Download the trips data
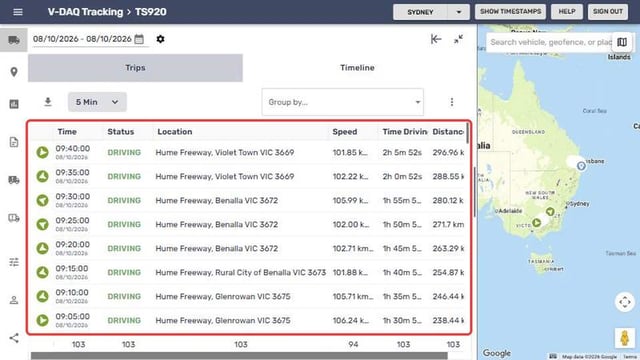Screen dimensions: 640x360 48,102
